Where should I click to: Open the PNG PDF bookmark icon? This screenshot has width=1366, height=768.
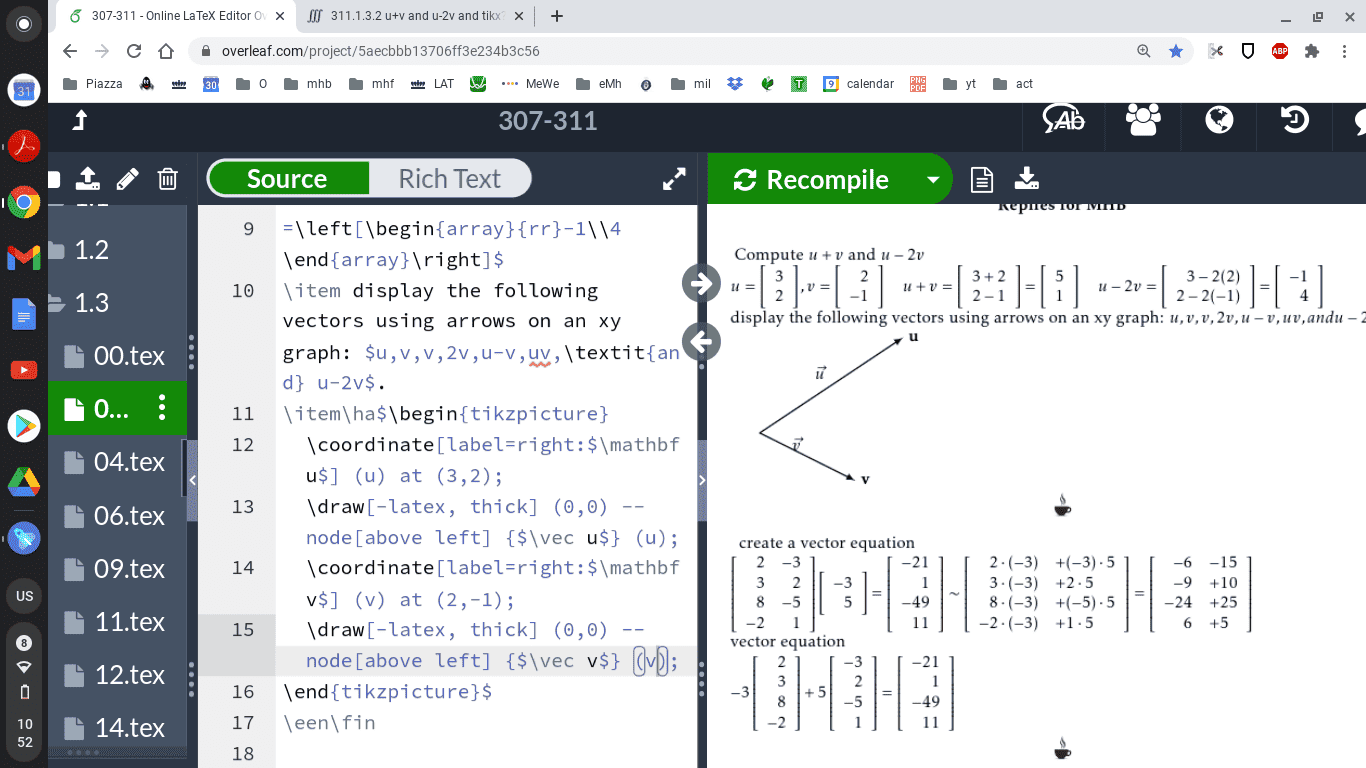(x=918, y=84)
